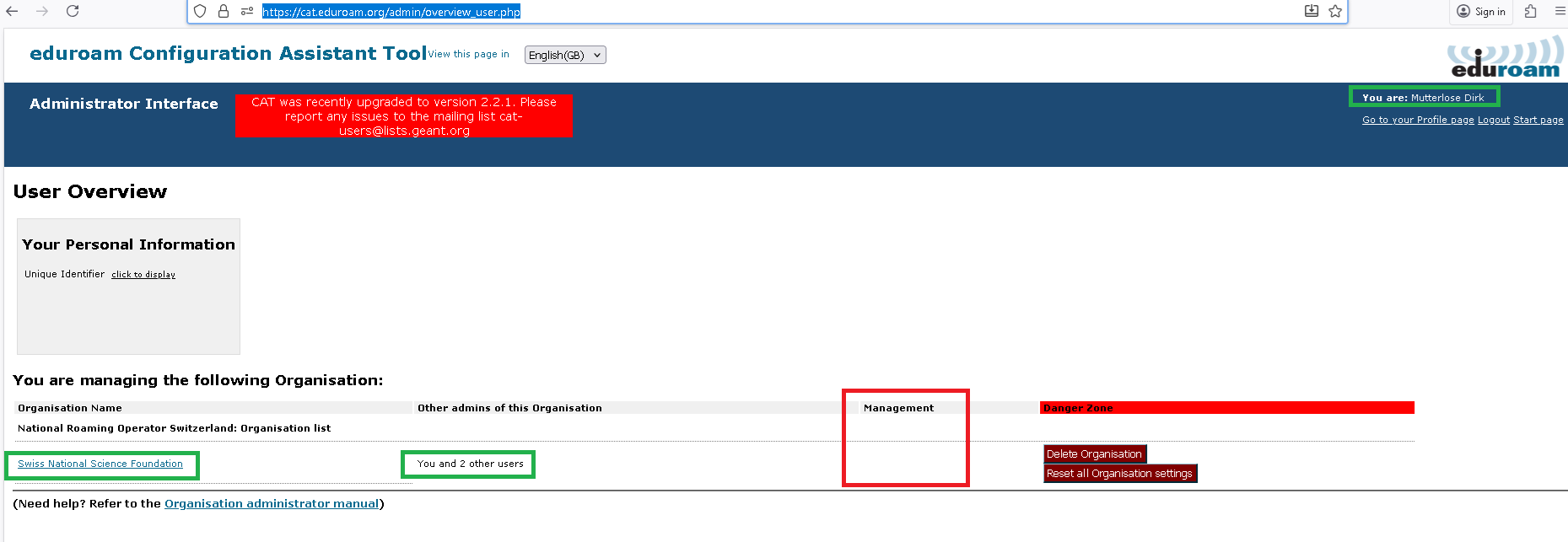Open the Swiss National Science Foundation link
The width and height of the screenshot is (1568, 542).
coord(100,464)
